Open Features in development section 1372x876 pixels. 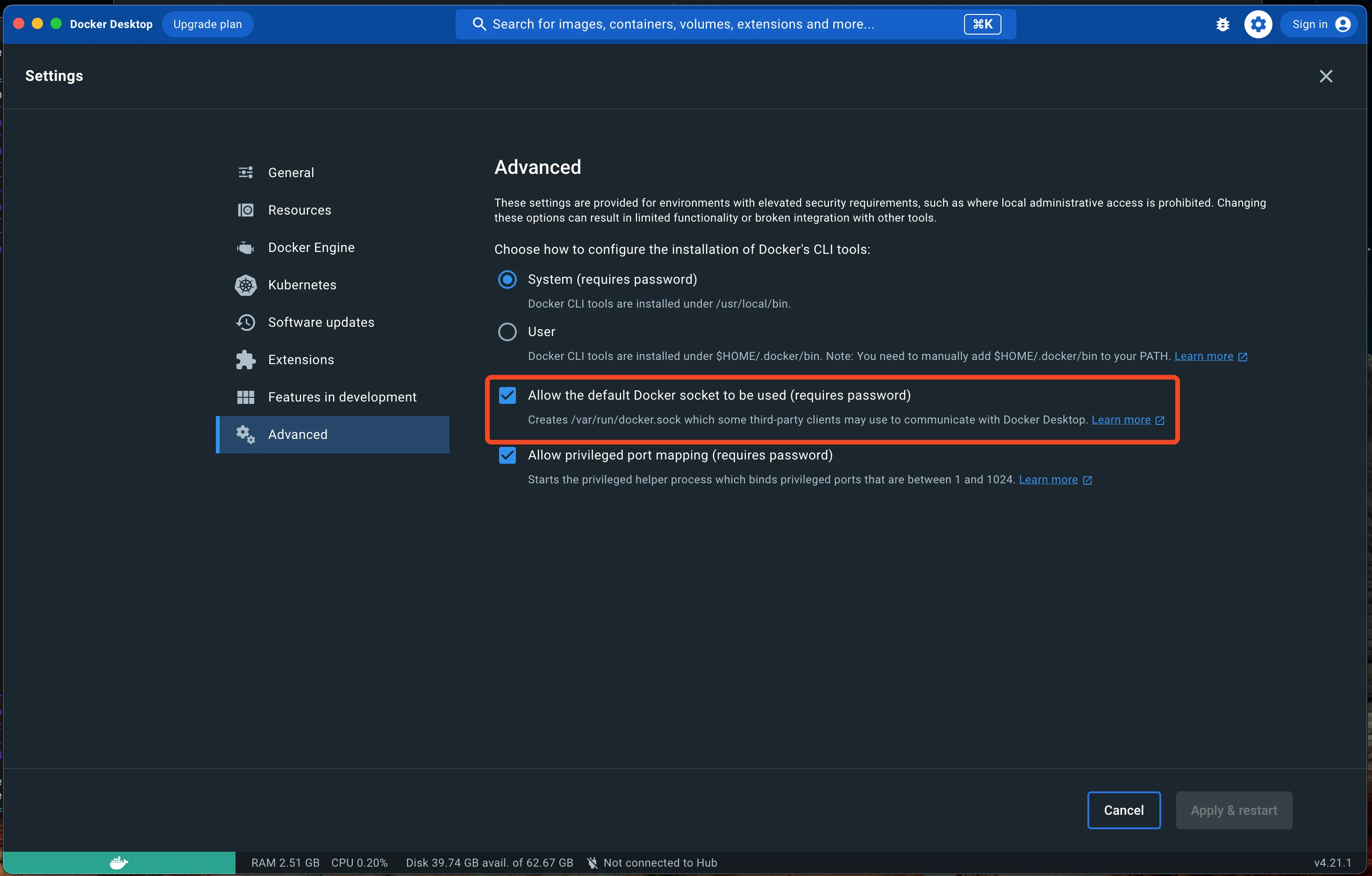(342, 397)
